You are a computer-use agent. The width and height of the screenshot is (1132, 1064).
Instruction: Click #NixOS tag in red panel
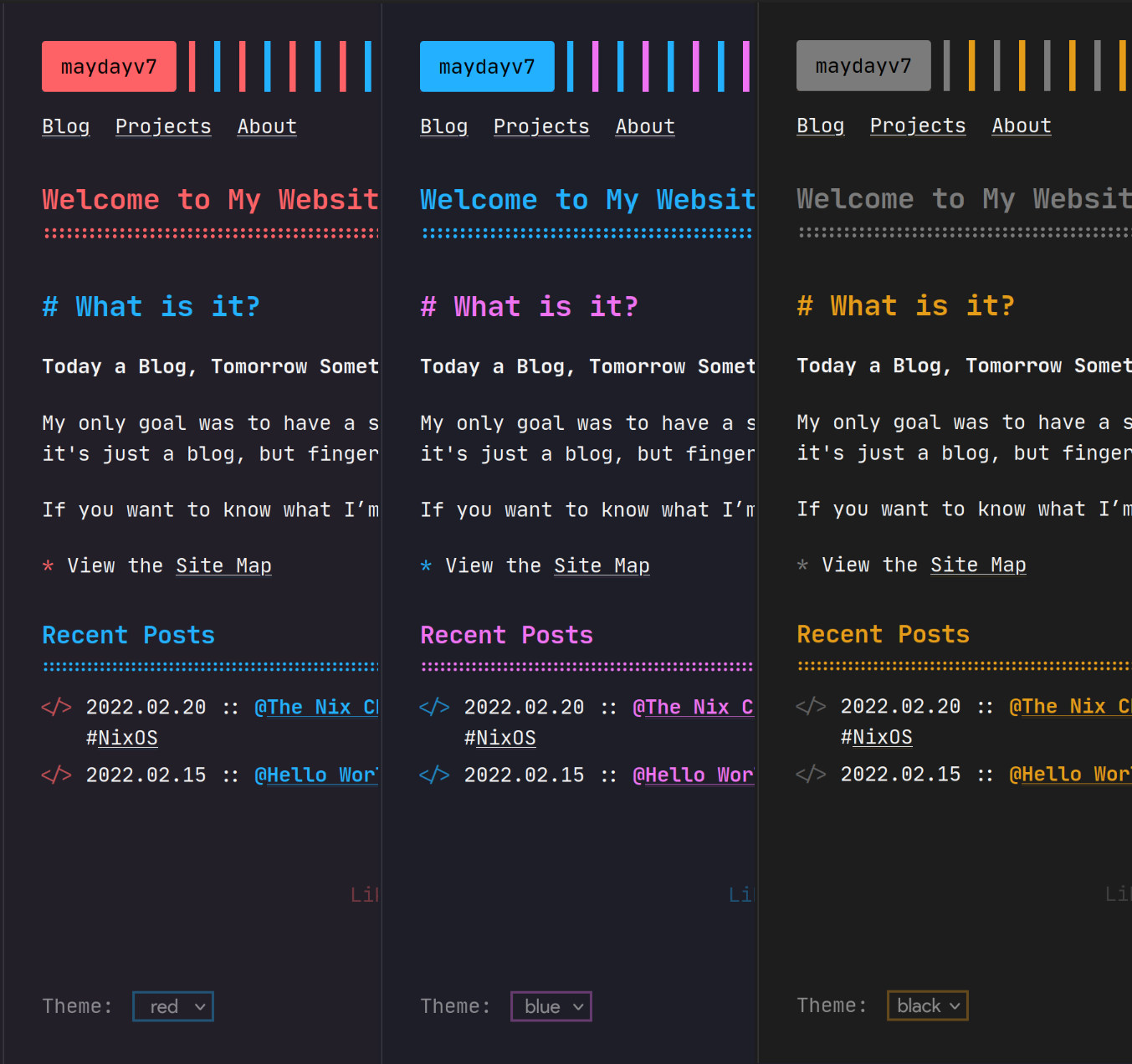(122, 738)
